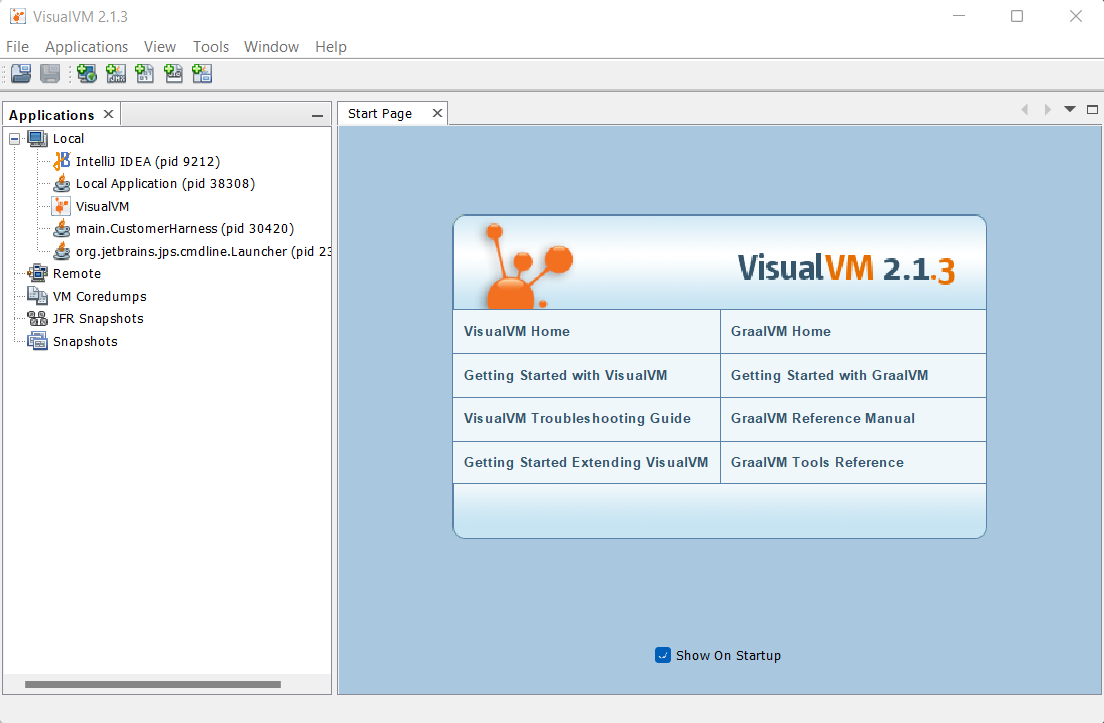Image resolution: width=1104 pixels, height=723 pixels.
Task: Close the Applications panel tab
Action: (x=108, y=114)
